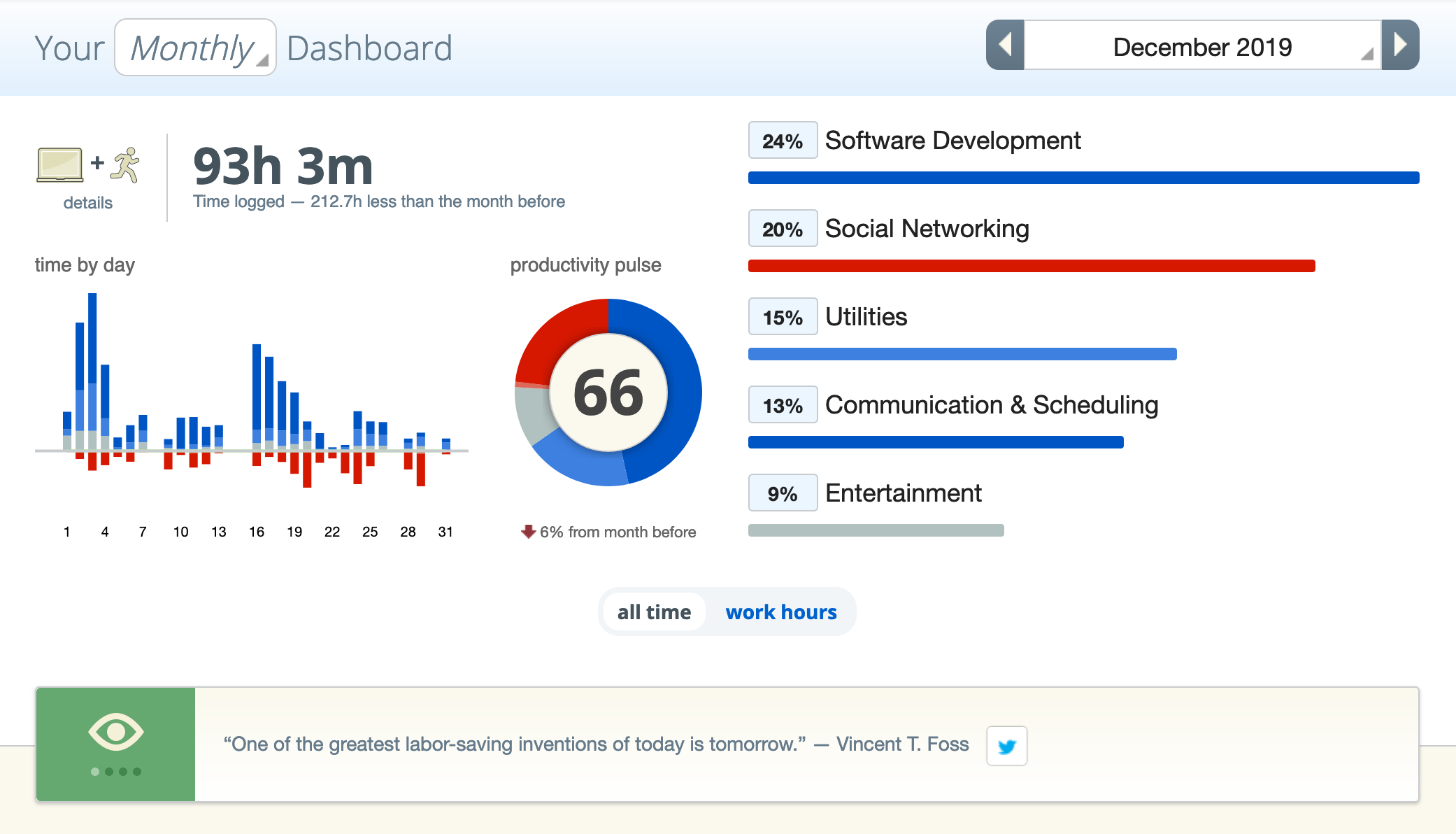Screen dimensions: 1456x834
Task: Select the first carousel dot under the eye
Action: (95, 772)
